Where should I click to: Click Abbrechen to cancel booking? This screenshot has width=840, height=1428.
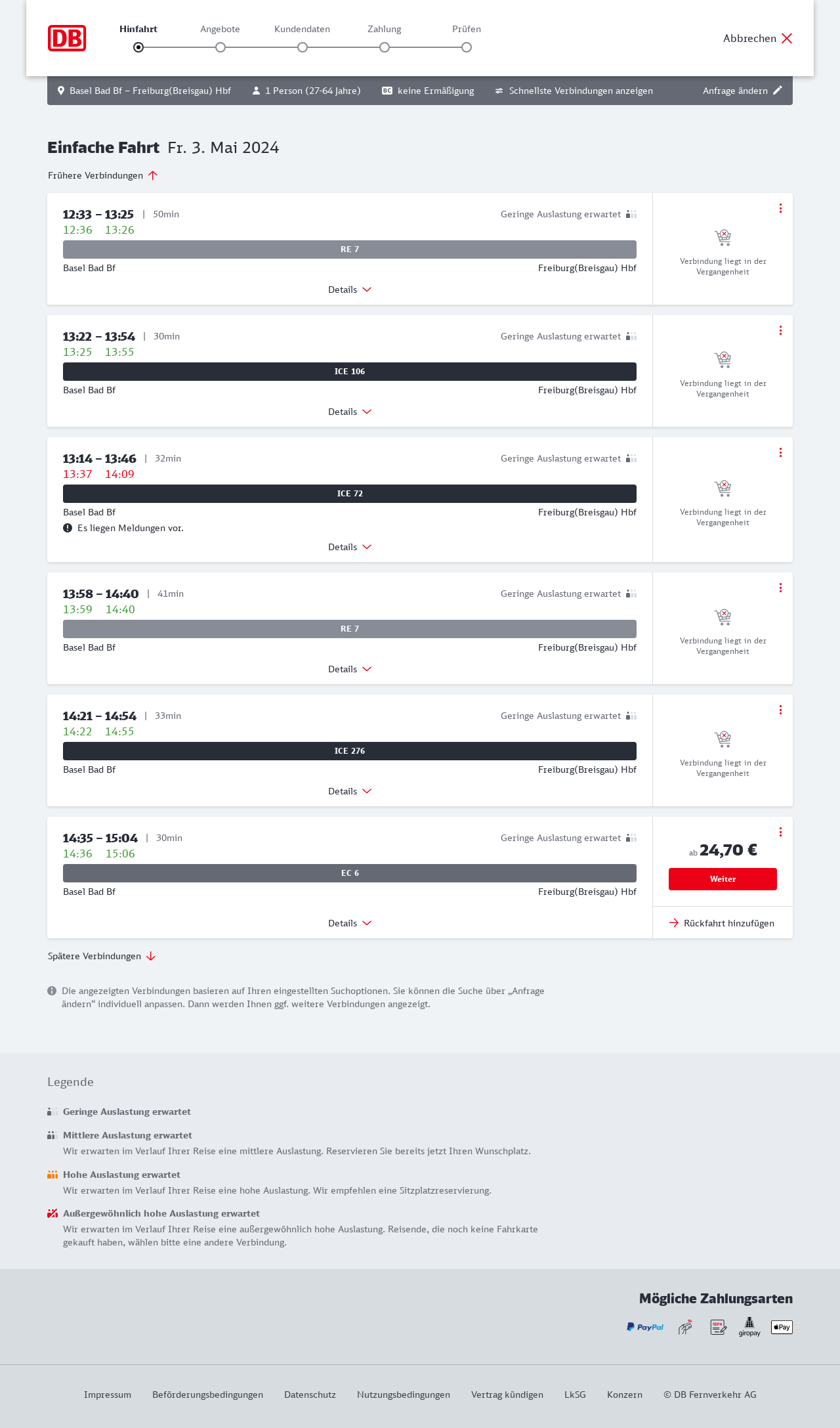coord(758,38)
